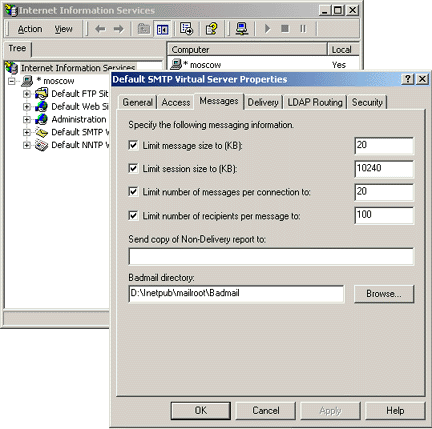Expand the Default Web Site node
Screen dimensions: 432x429
(27, 107)
